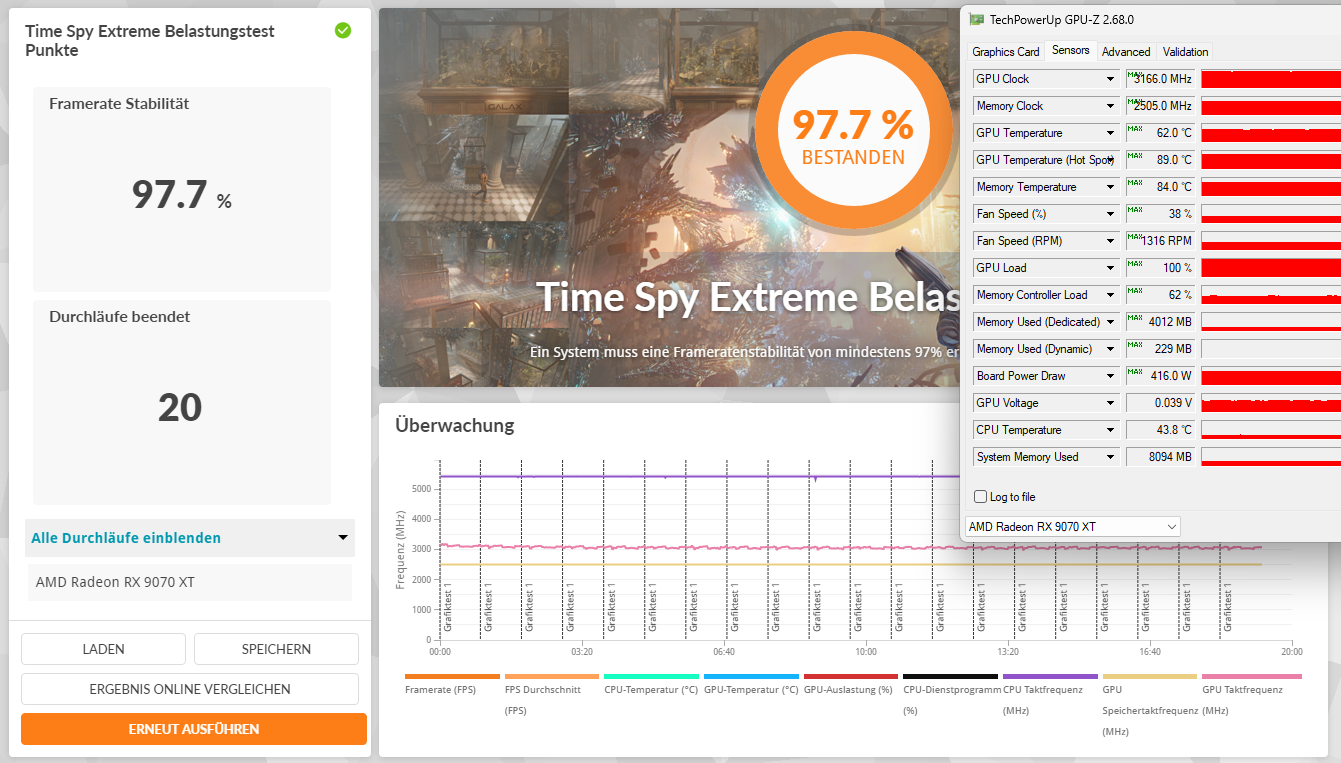
Task: Open the System Memory Used dropdown
Action: pyautogui.click(x=1109, y=457)
